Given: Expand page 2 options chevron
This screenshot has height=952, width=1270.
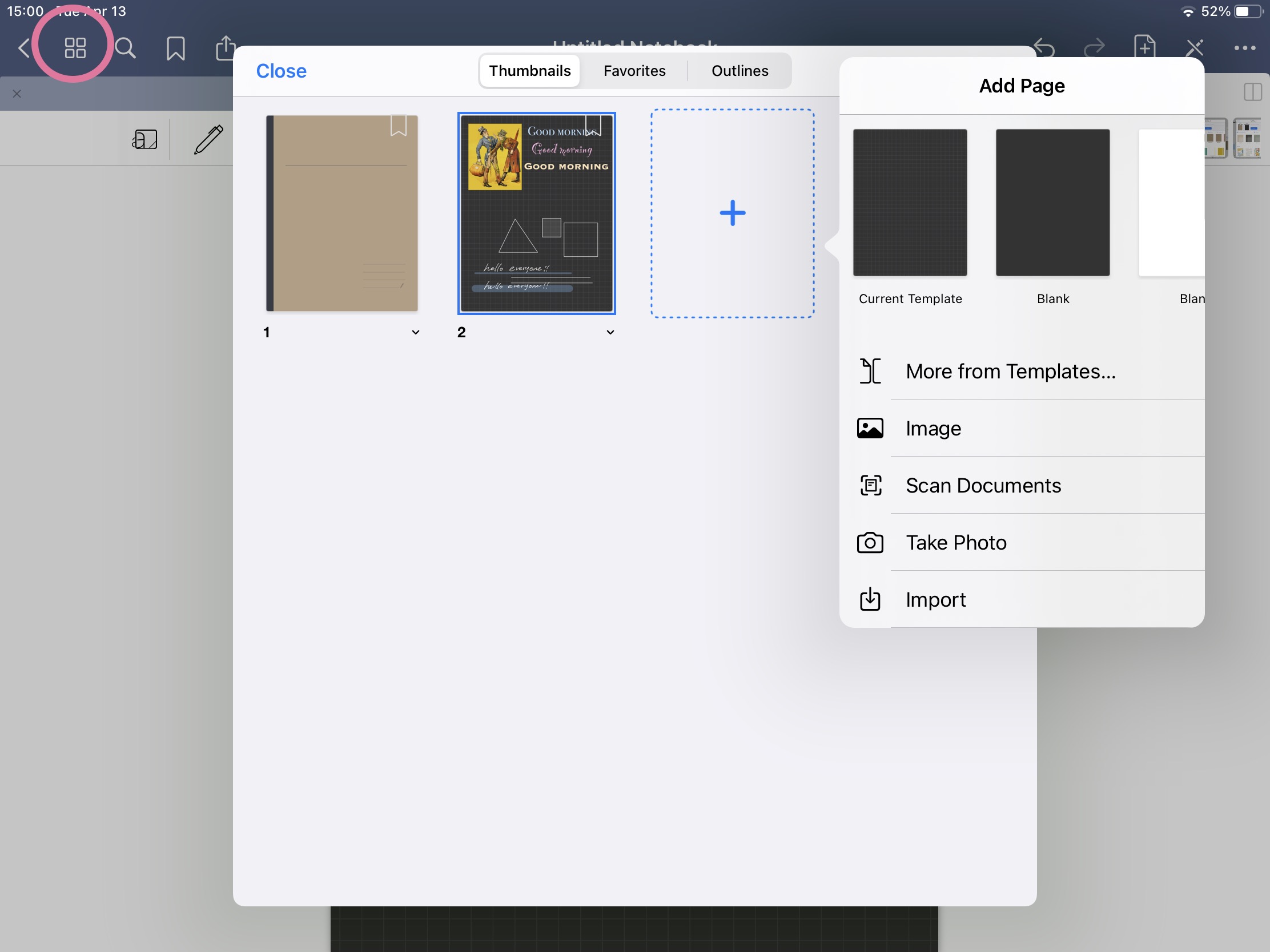Looking at the screenshot, I should 610,332.
